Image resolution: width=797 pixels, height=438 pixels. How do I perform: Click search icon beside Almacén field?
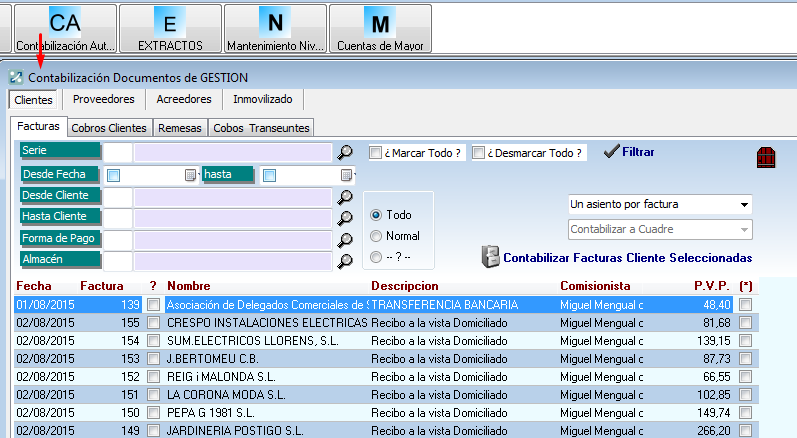click(x=346, y=262)
